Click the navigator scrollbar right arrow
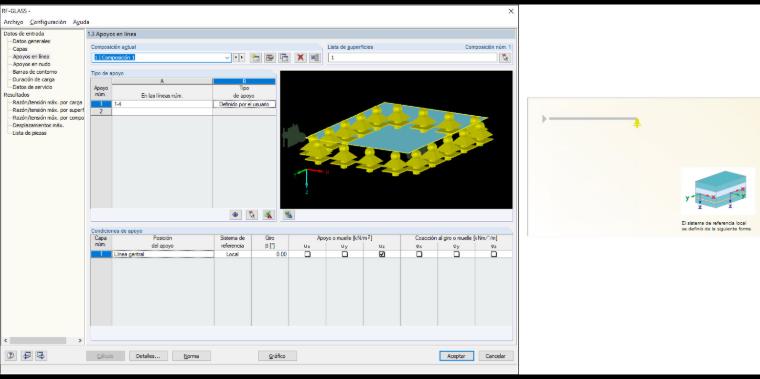 click(80, 341)
